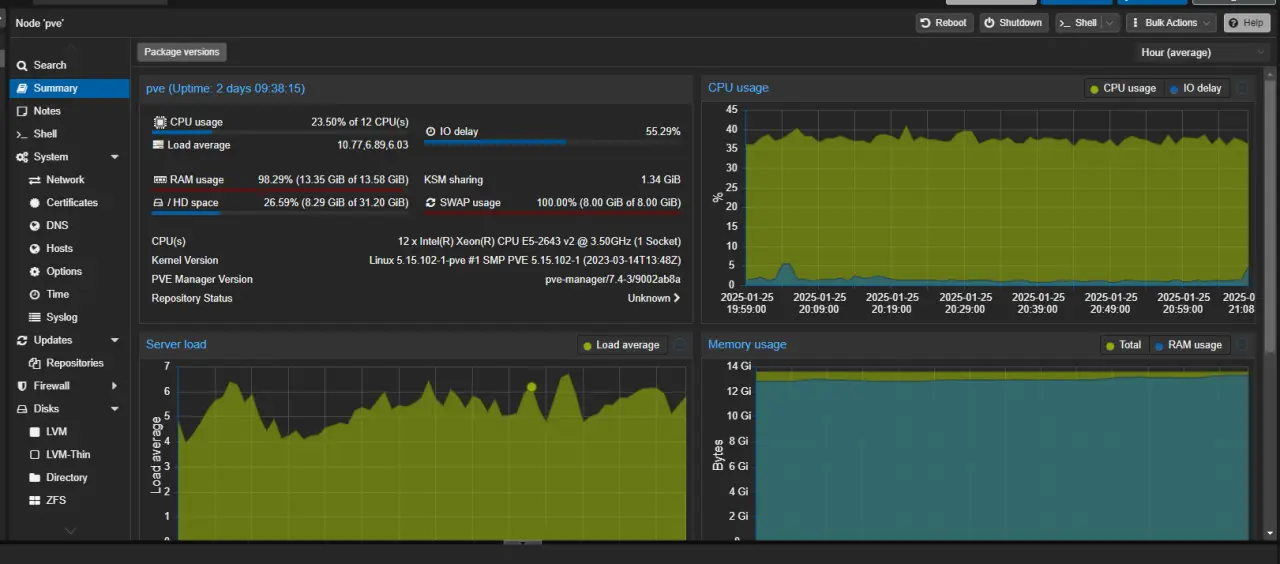Viewport: 1280px width, 564px height.
Task: Click the pve uptime panel title
Action: 225,88
